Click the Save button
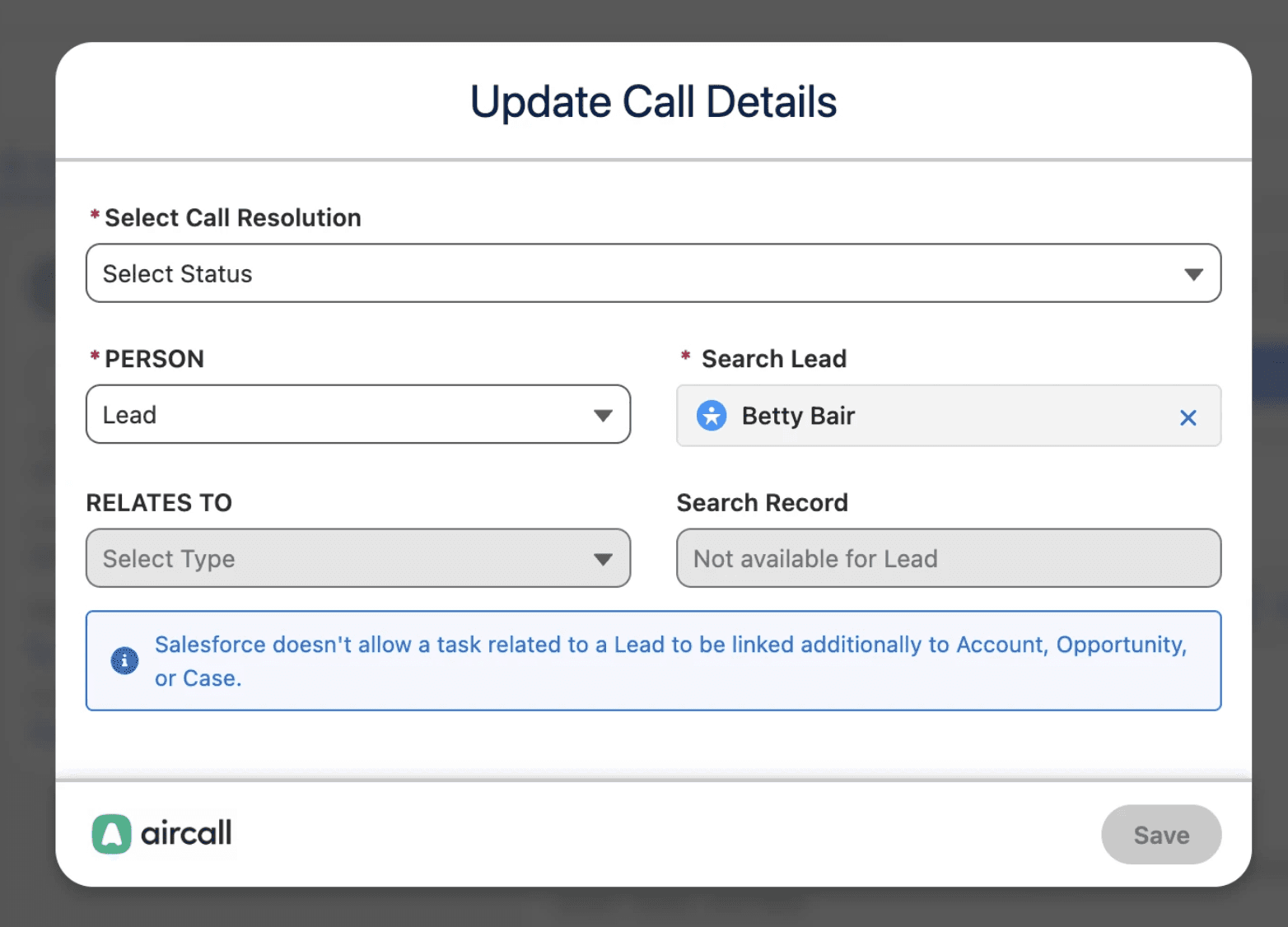This screenshot has height=927, width=1288. coord(1161,834)
